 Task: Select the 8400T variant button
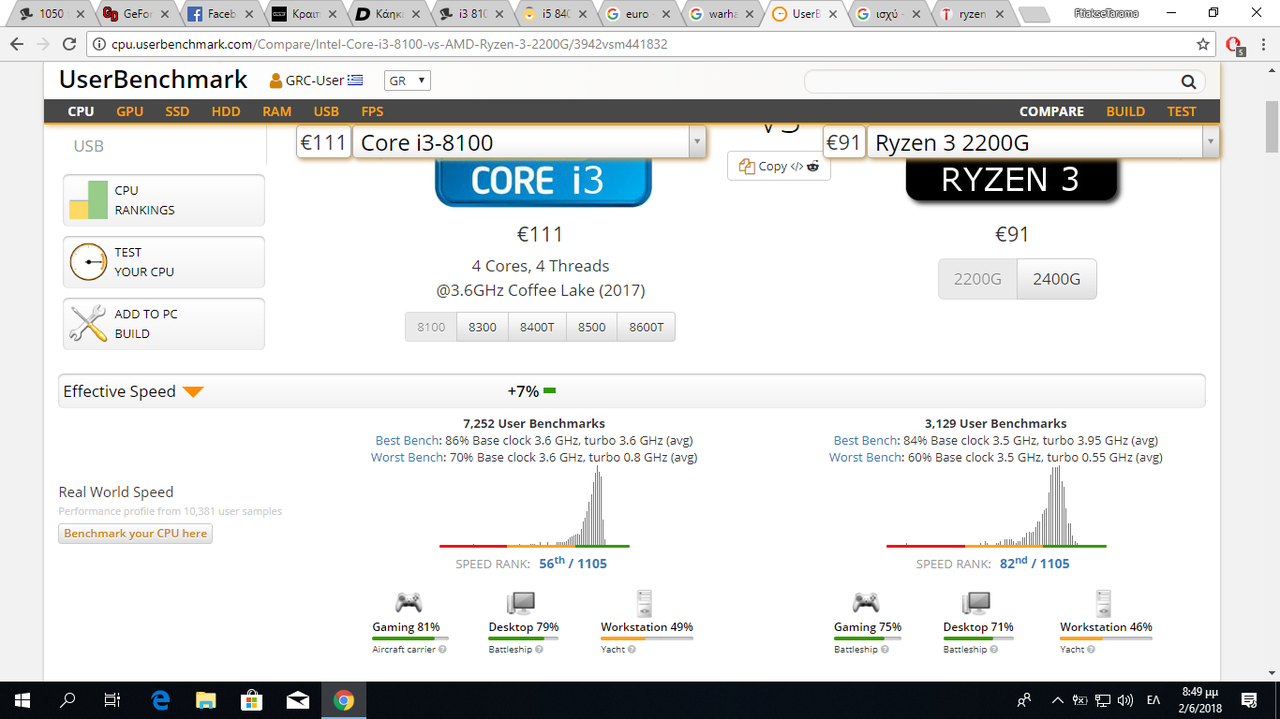click(537, 327)
